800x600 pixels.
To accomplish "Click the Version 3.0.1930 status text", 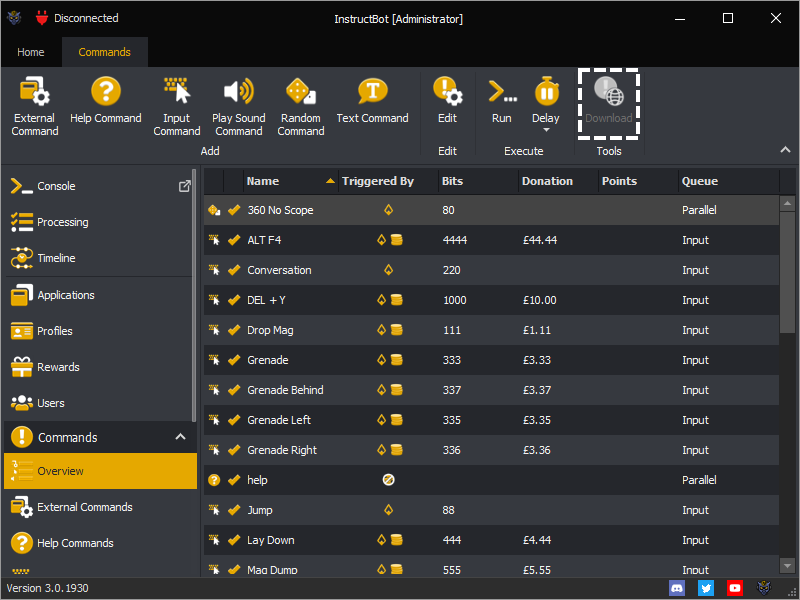I will click(x=47, y=588).
